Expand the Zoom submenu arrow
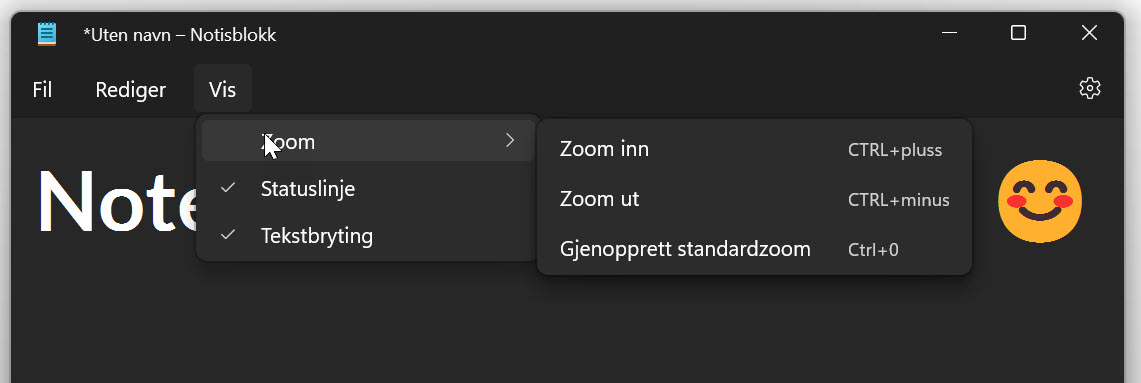The image size is (1141, 383). (510, 141)
